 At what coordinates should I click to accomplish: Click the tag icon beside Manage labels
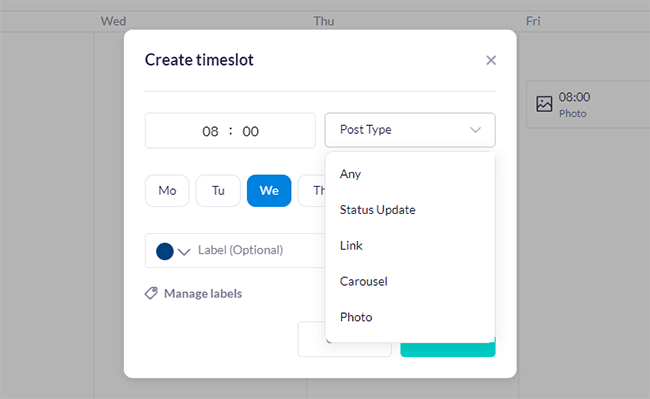151,293
